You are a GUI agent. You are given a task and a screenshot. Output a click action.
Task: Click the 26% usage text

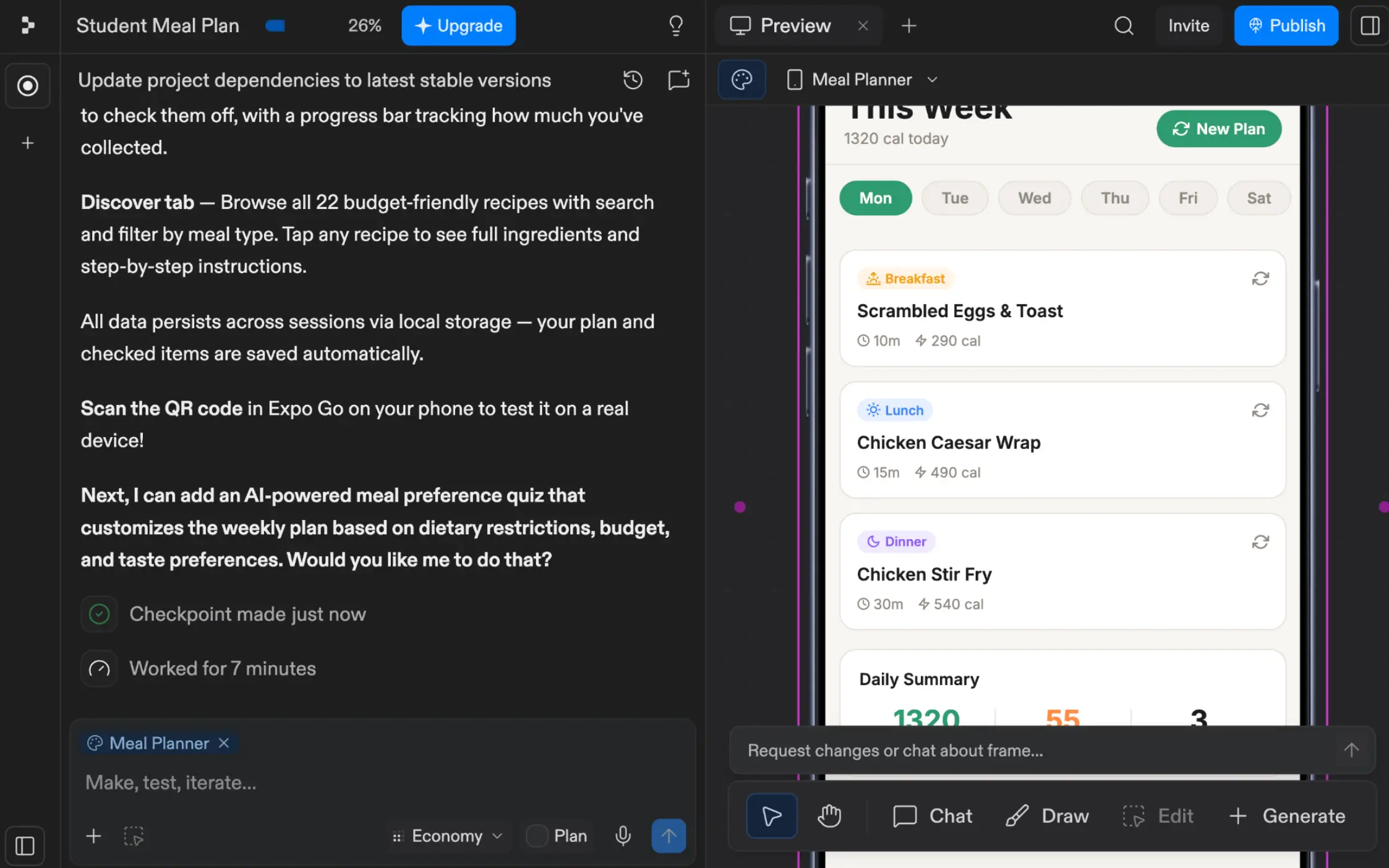point(364,25)
